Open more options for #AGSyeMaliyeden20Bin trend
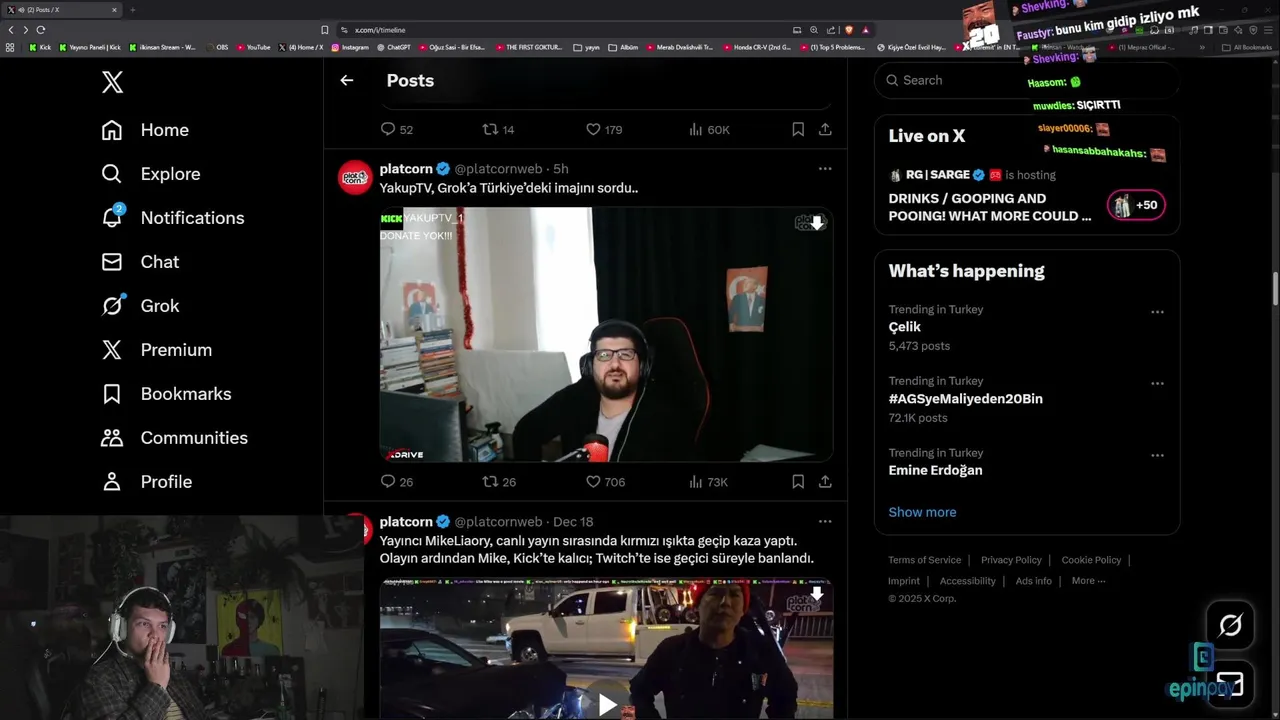Image resolution: width=1280 pixels, height=720 pixels. point(1157,384)
